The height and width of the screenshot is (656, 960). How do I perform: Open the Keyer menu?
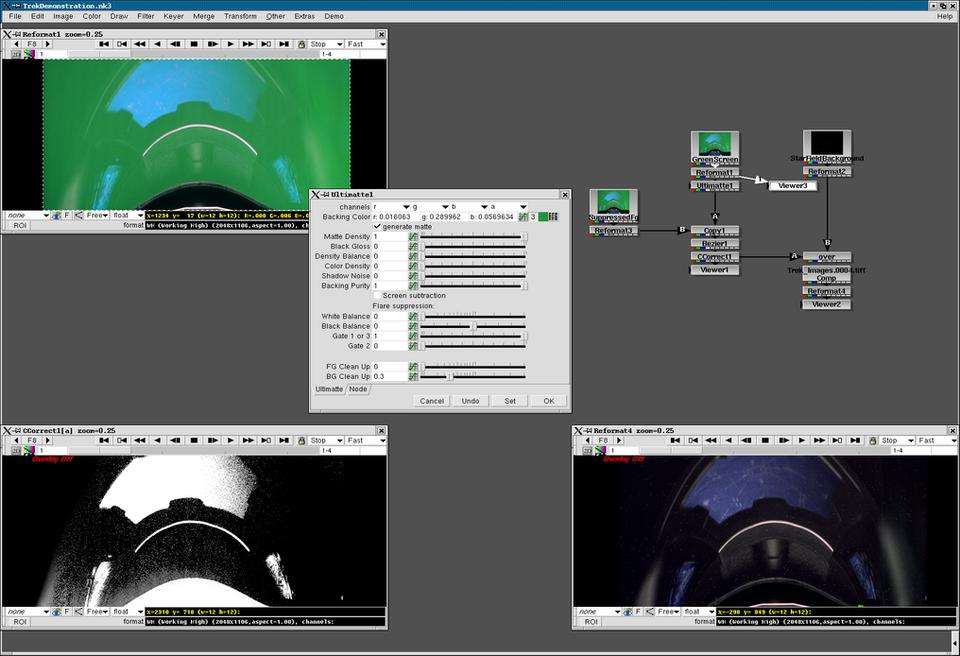click(173, 16)
